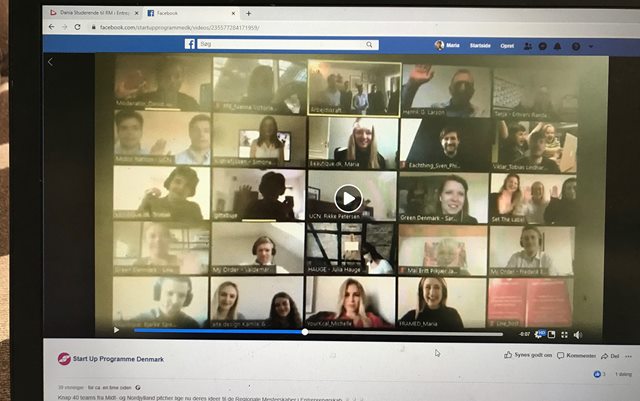
Task: Click the search magnifier icon
Action: [x=369, y=45]
